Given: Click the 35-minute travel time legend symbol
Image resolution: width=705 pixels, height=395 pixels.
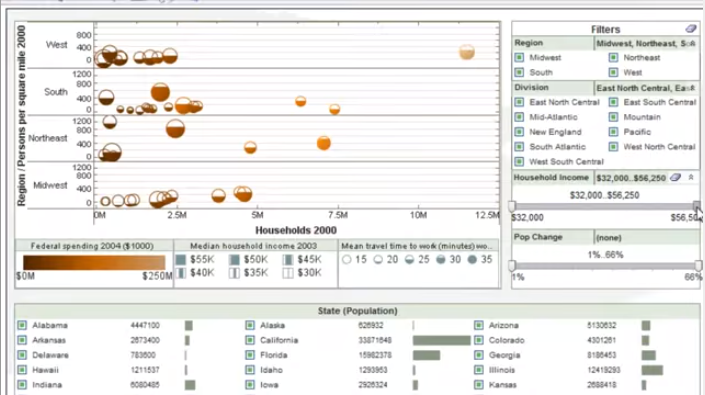Looking at the screenshot, I should (472, 259).
